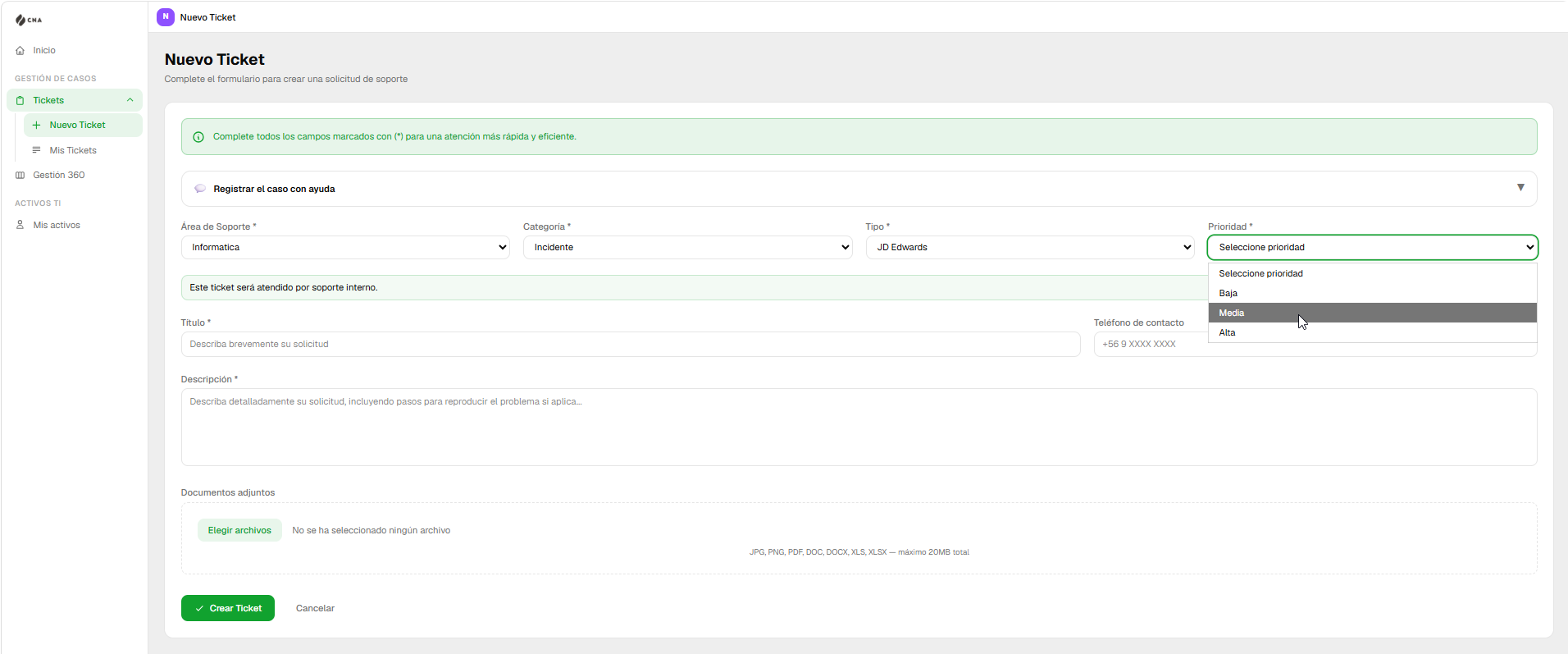The width and height of the screenshot is (1568, 654).
Task: Click the Crear Ticket button
Action: tap(228, 608)
